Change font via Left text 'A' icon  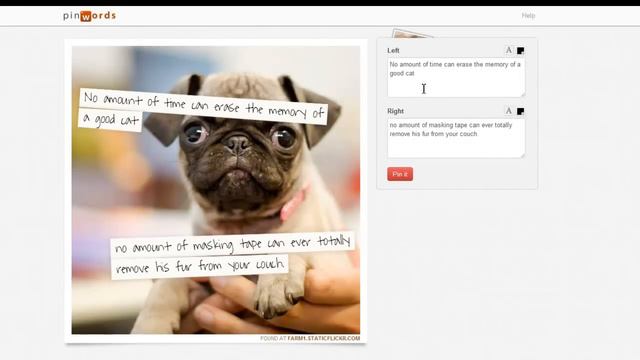(x=509, y=50)
